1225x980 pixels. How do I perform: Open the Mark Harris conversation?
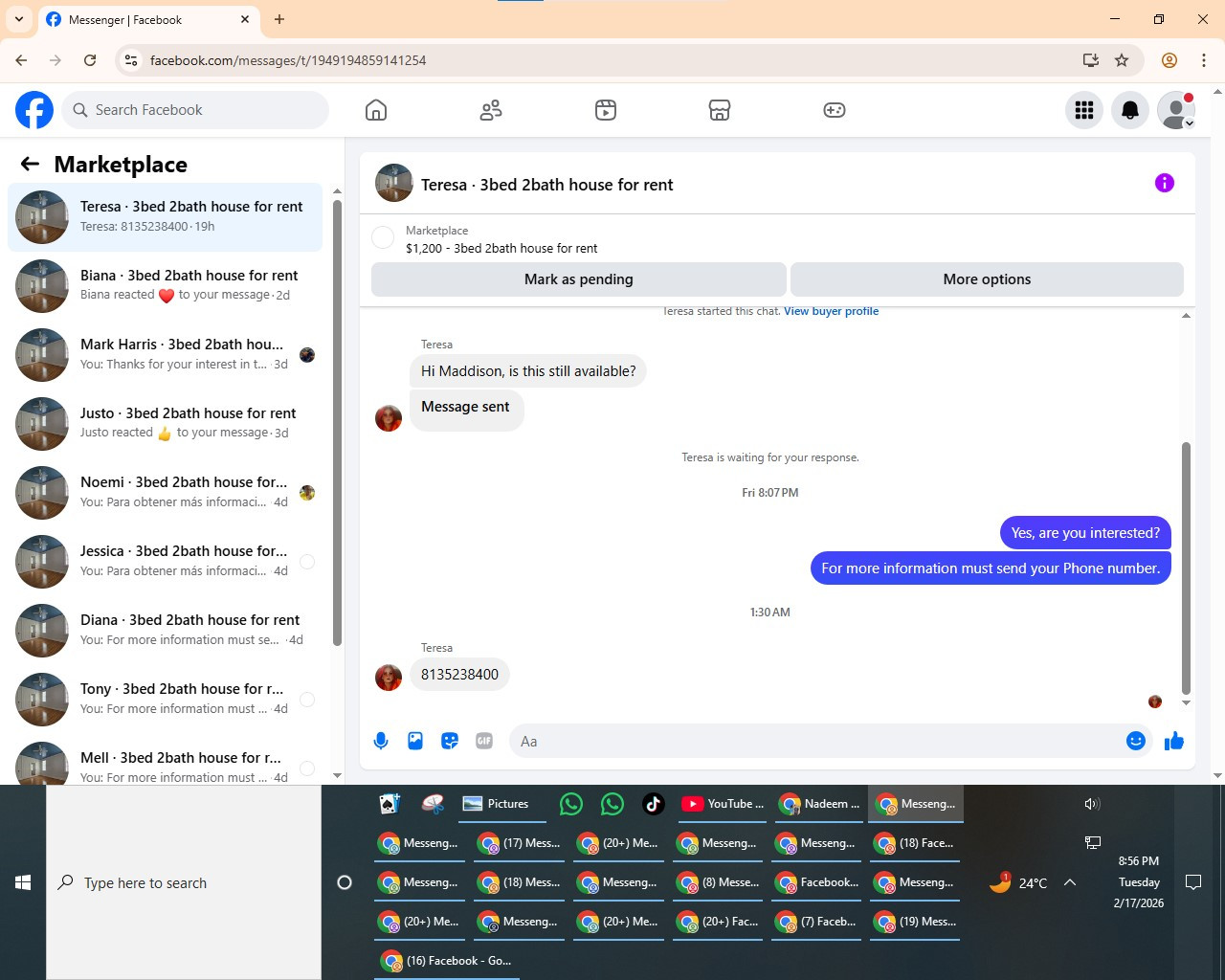pyautogui.click(x=166, y=355)
